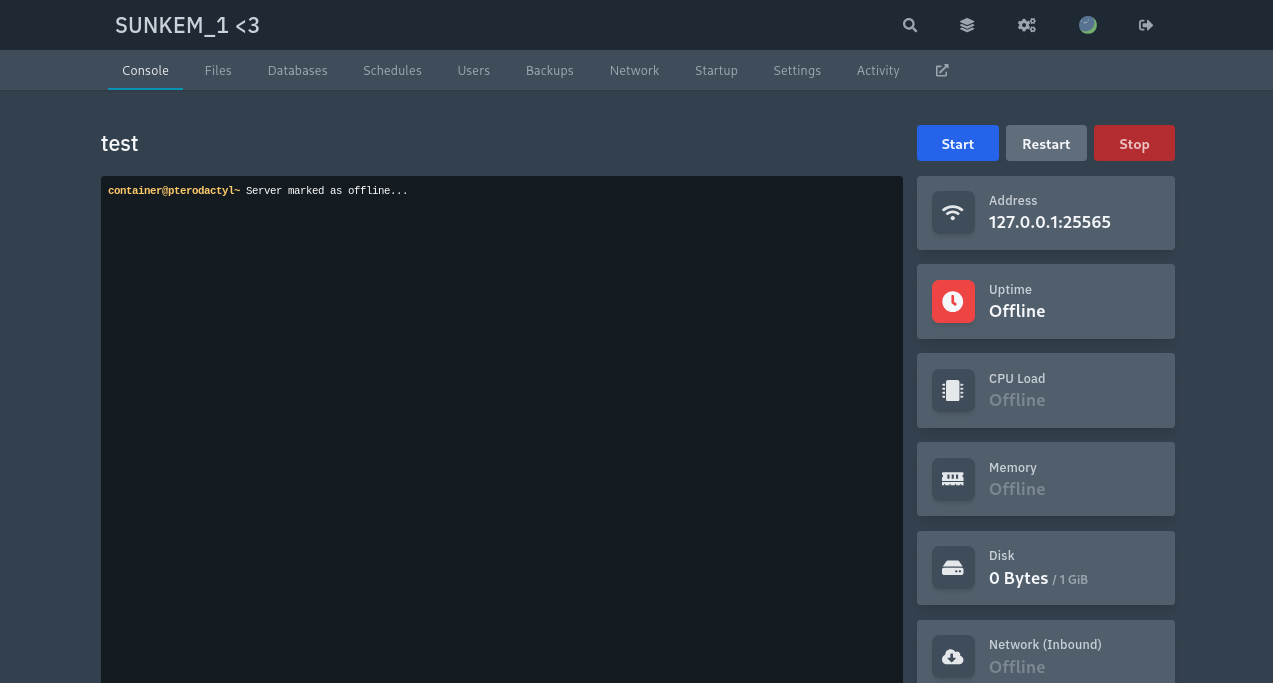Open the Files tab
The image size is (1273, 683).
[218, 71]
